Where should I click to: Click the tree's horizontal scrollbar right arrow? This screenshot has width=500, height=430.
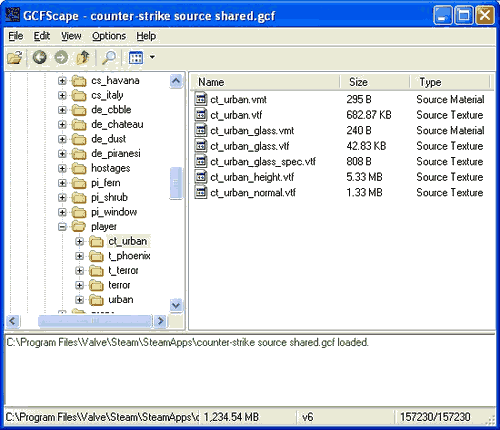point(160,321)
